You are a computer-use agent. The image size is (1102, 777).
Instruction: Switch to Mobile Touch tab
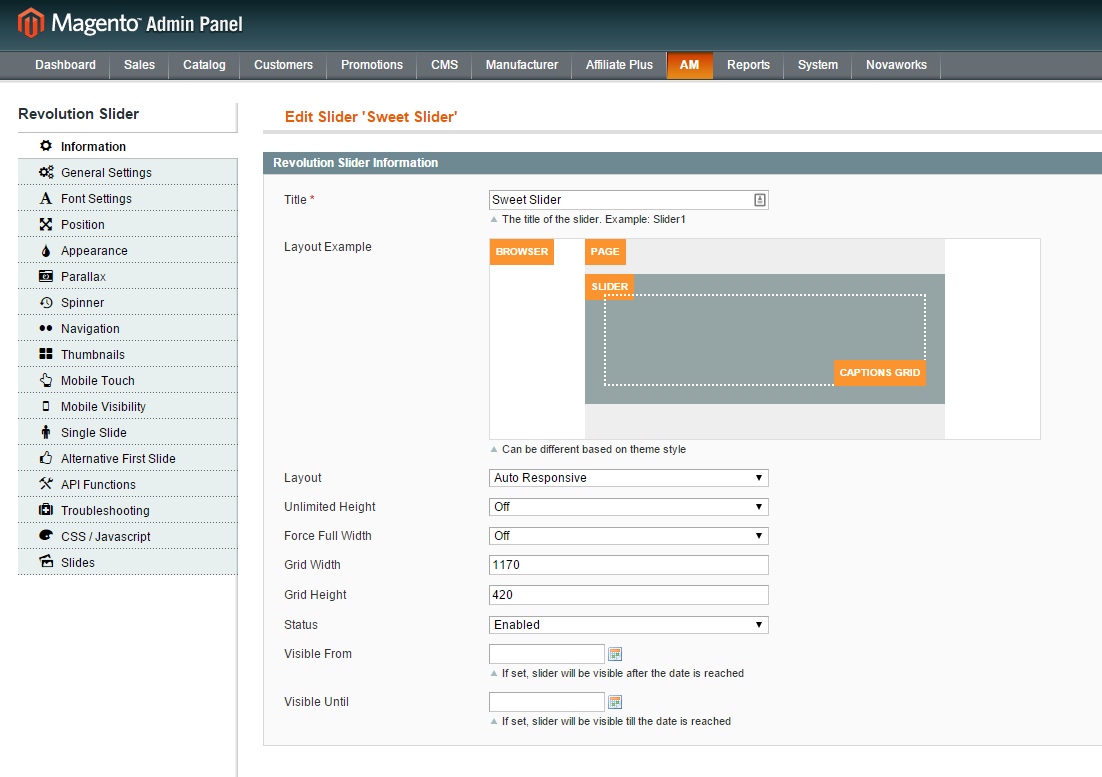coord(127,380)
